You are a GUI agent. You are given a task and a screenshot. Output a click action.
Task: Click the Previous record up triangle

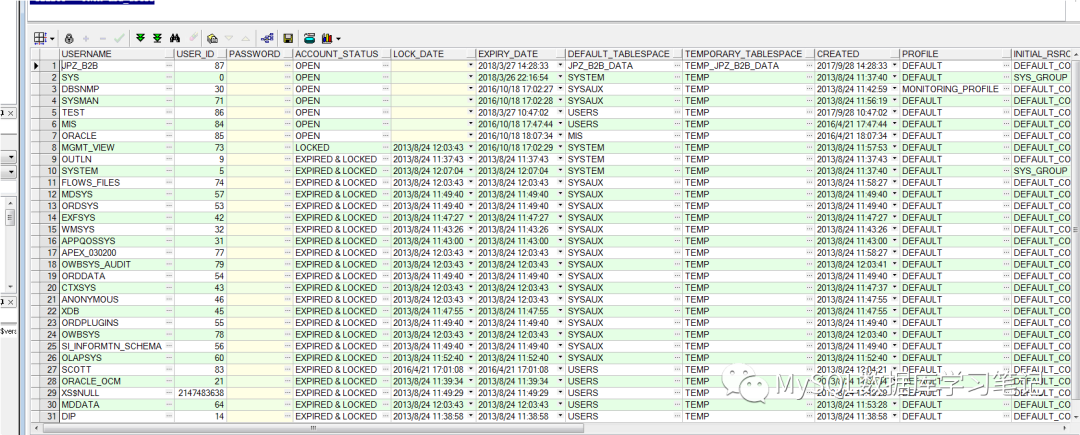tap(246, 39)
